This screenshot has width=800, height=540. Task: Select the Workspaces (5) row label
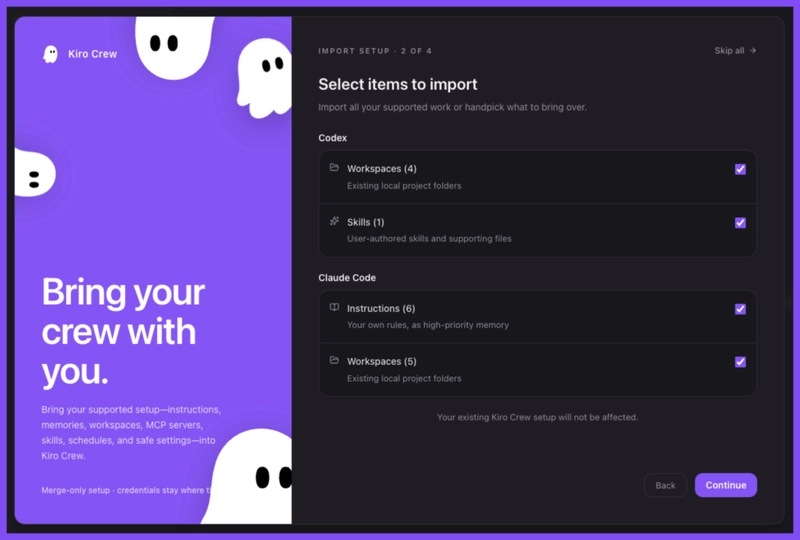tap(382, 362)
